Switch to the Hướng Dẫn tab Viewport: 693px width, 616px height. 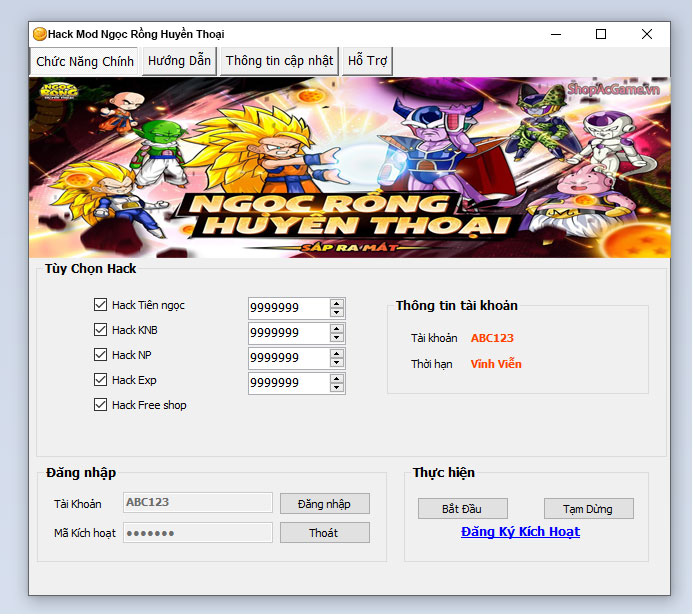pos(179,61)
